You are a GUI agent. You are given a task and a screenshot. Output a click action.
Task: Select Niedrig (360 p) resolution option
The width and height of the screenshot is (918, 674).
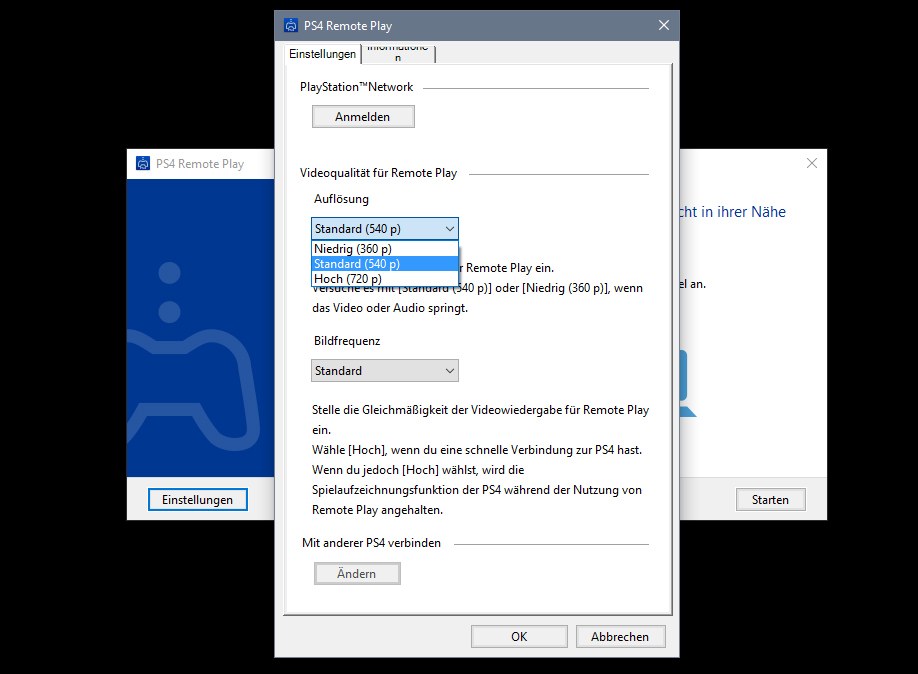385,249
